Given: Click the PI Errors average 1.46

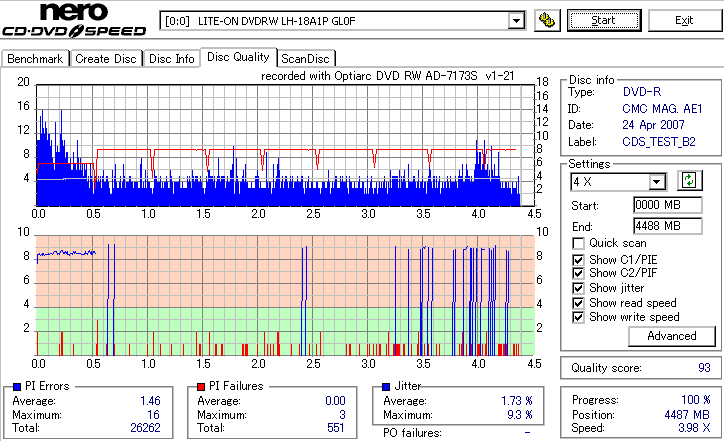Looking at the screenshot, I should pos(150,401).
